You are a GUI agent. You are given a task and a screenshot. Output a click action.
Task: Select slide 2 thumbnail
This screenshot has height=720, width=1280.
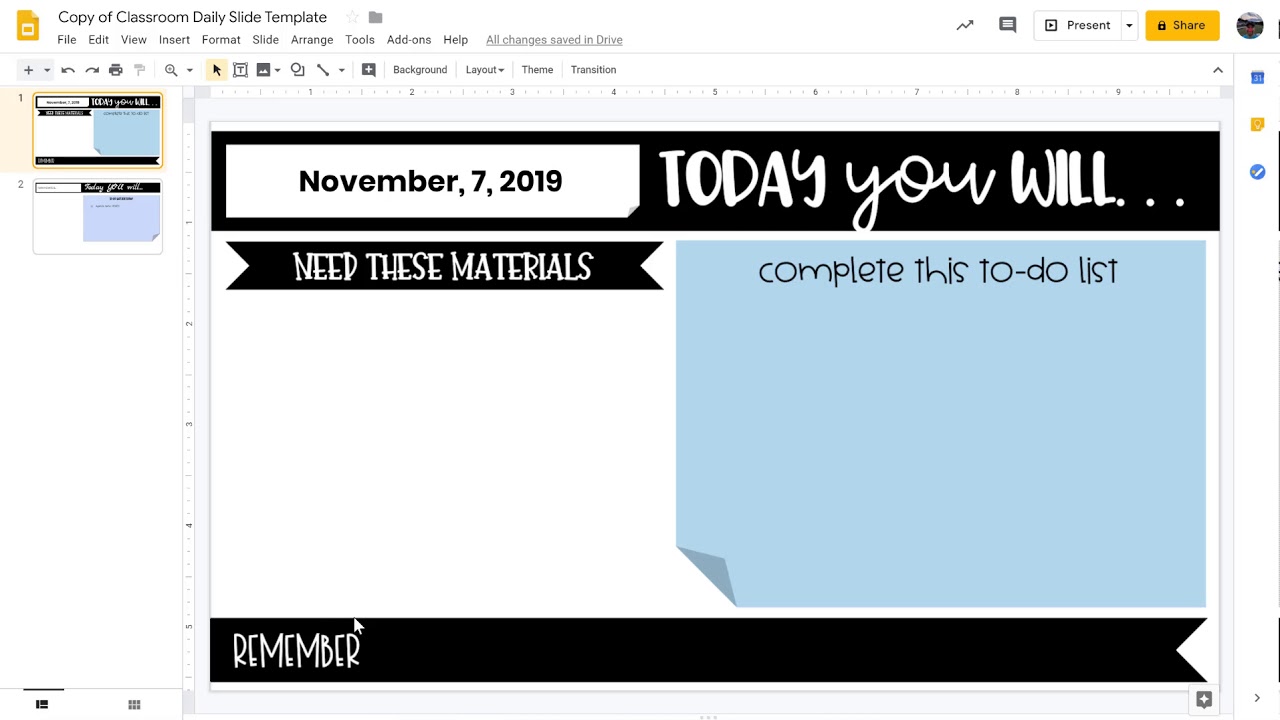pyautogui.click(x=97, y=216)
